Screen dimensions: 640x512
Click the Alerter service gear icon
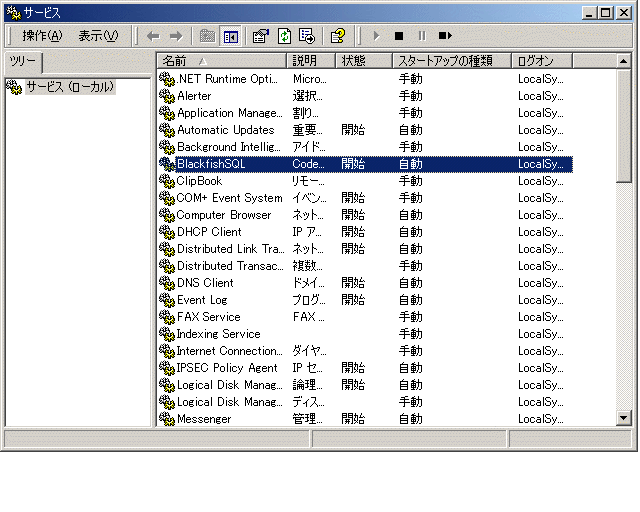coord(167,96)
